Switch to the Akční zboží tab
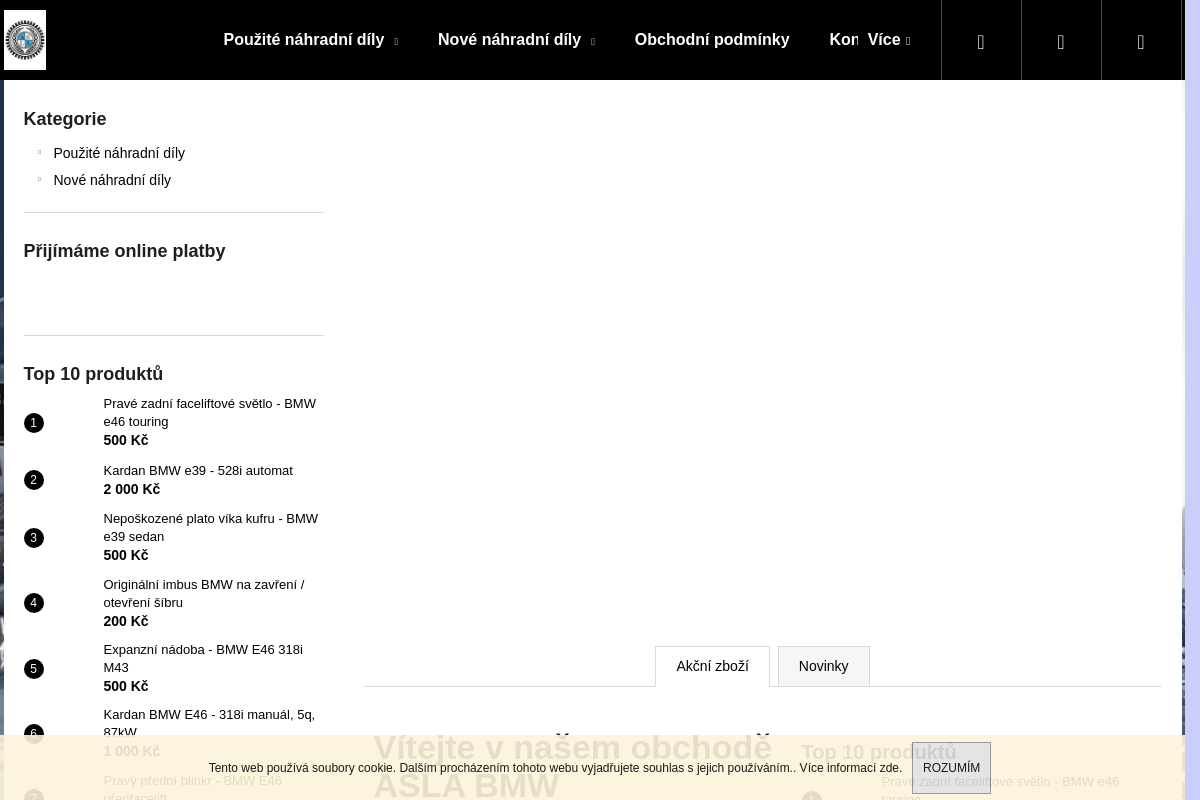 (712, 666)
